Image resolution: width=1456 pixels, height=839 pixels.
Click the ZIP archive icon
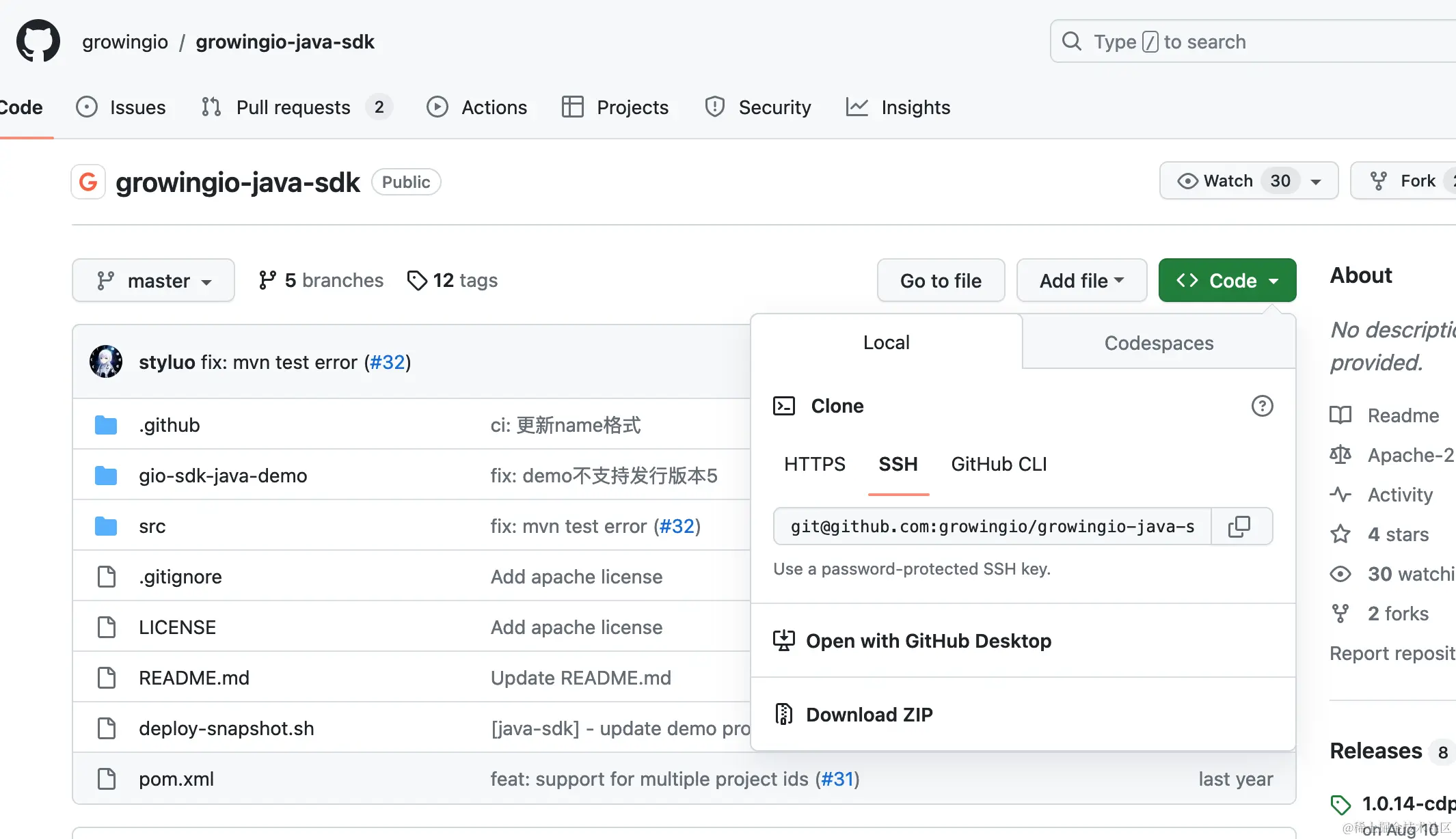784,714
